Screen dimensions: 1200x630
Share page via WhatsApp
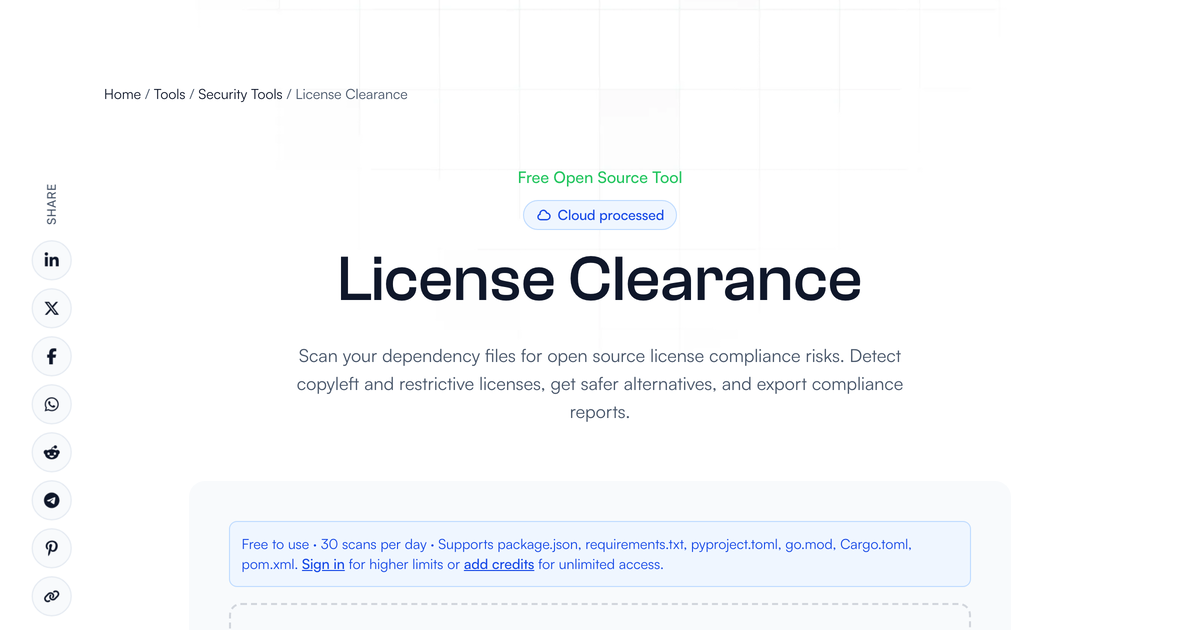[52, 404]
